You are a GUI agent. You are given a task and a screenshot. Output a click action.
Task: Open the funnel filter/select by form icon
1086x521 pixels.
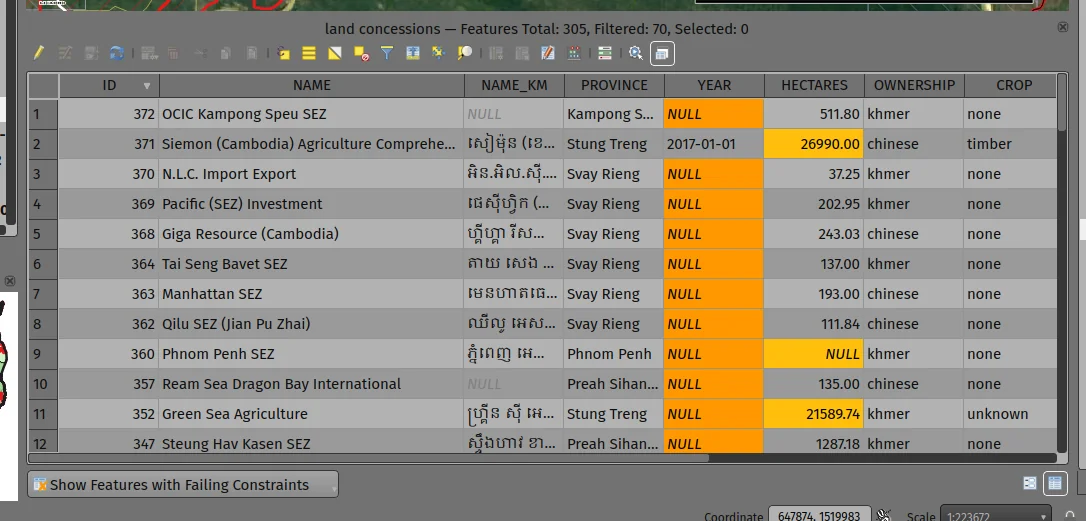pos(387,53)
